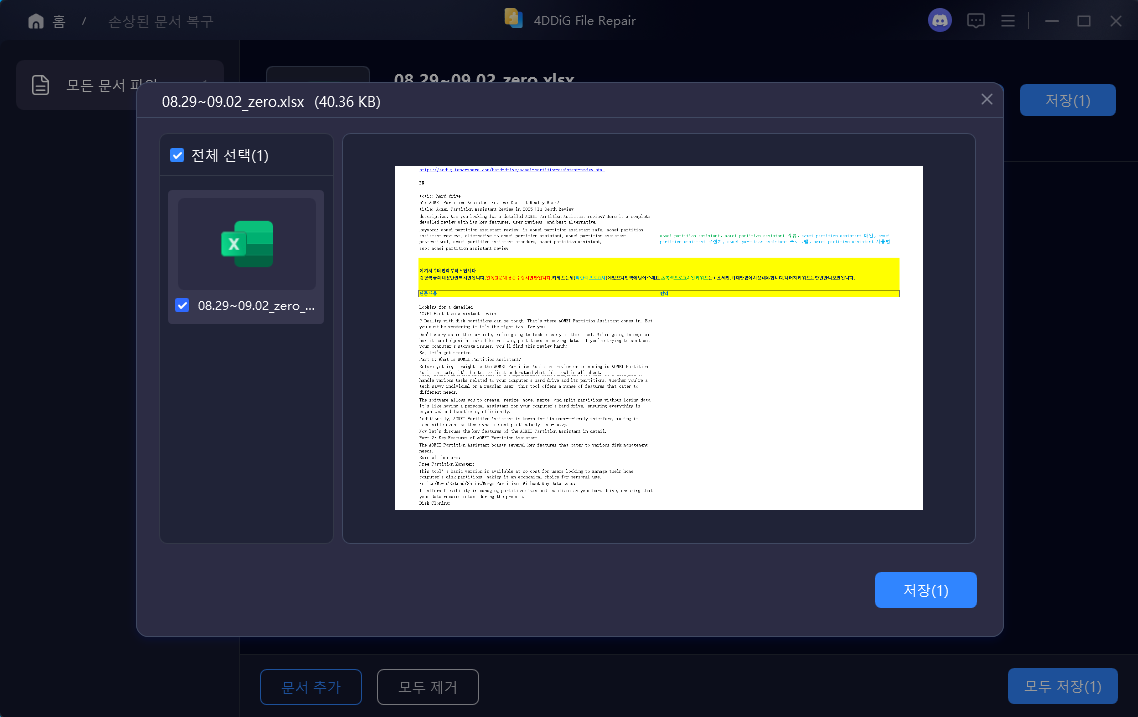Click the document icon in the sidebar

[41, 85]
